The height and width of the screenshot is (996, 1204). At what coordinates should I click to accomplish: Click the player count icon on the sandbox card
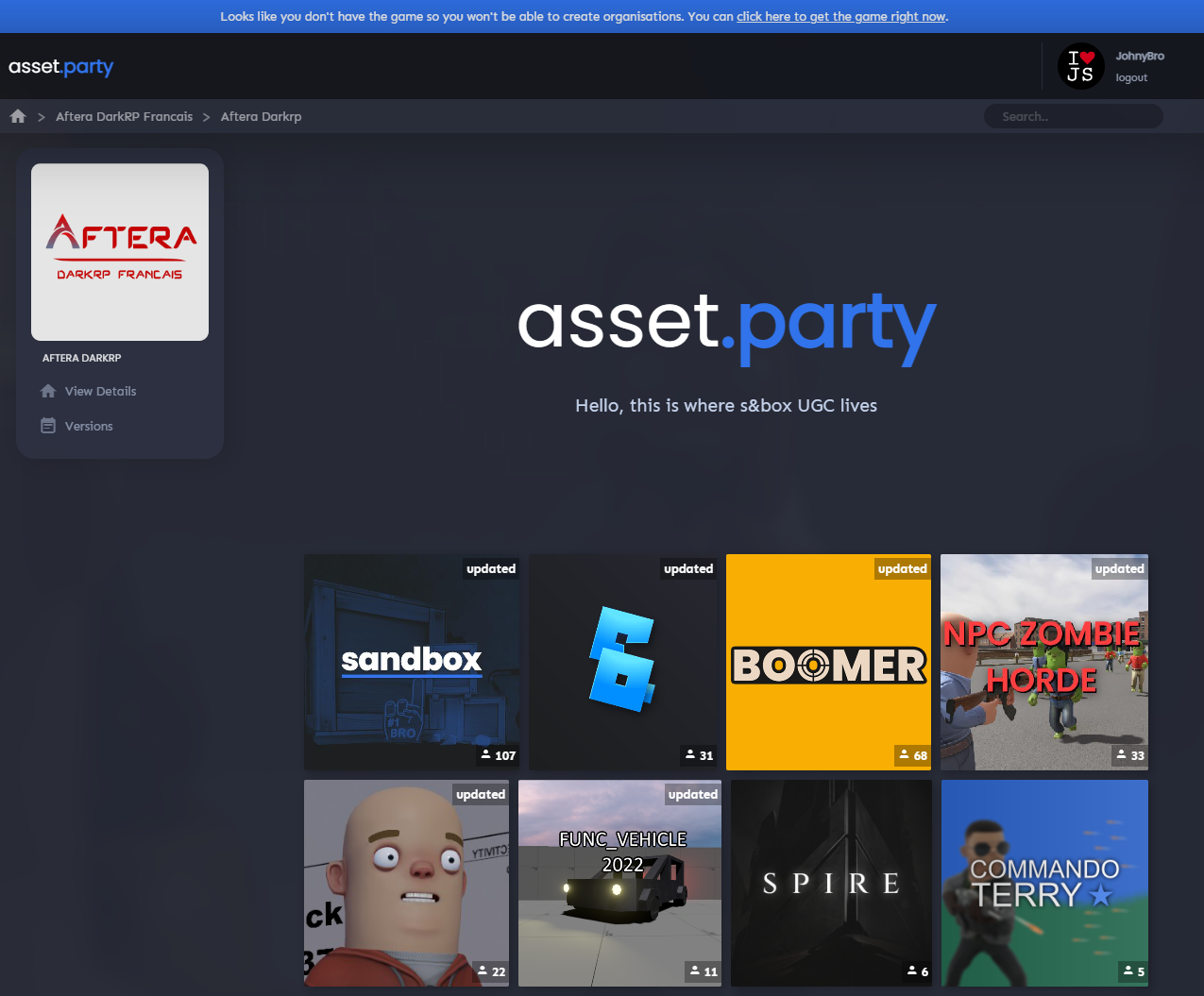coord(487,755)
